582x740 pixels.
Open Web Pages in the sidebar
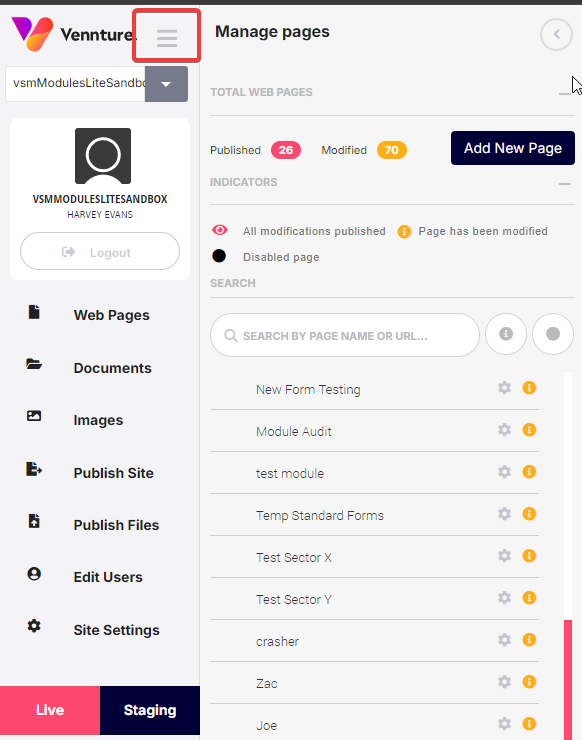click(x=111, y=315)
